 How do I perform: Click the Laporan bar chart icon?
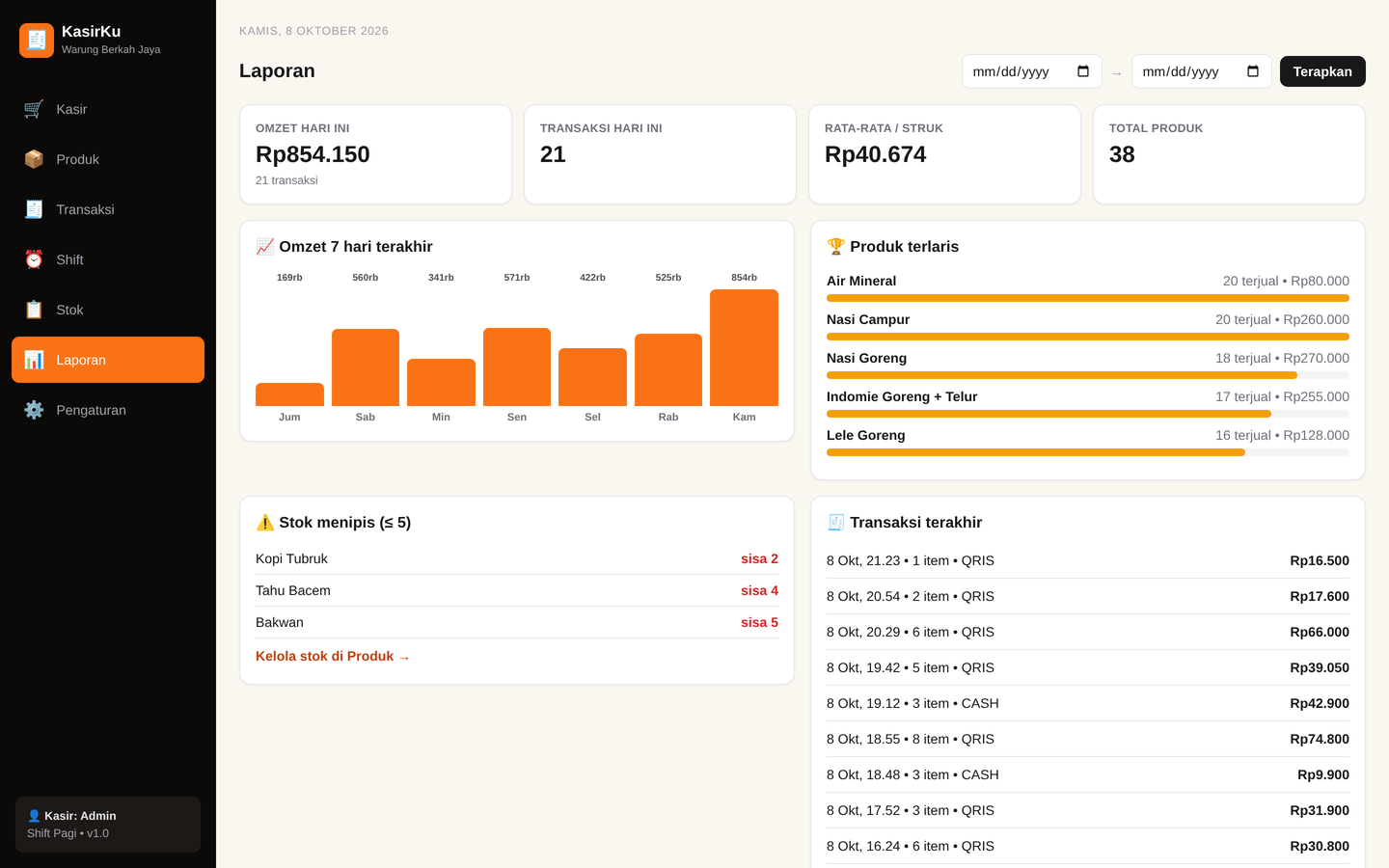[34, 360]
